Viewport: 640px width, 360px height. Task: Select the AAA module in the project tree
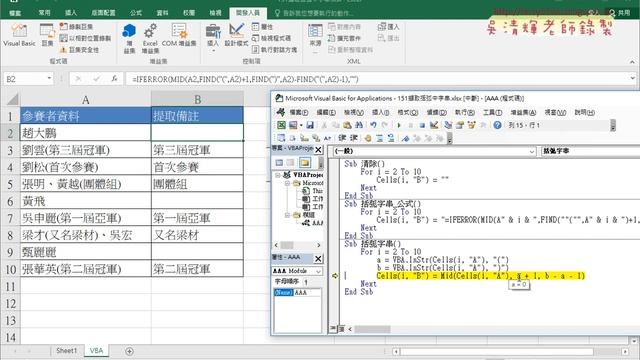click(313, 223)
